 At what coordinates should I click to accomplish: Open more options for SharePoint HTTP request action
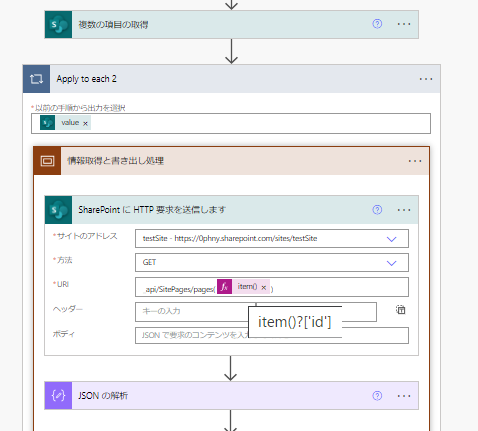pyautogui.click(x=404, y=210)
